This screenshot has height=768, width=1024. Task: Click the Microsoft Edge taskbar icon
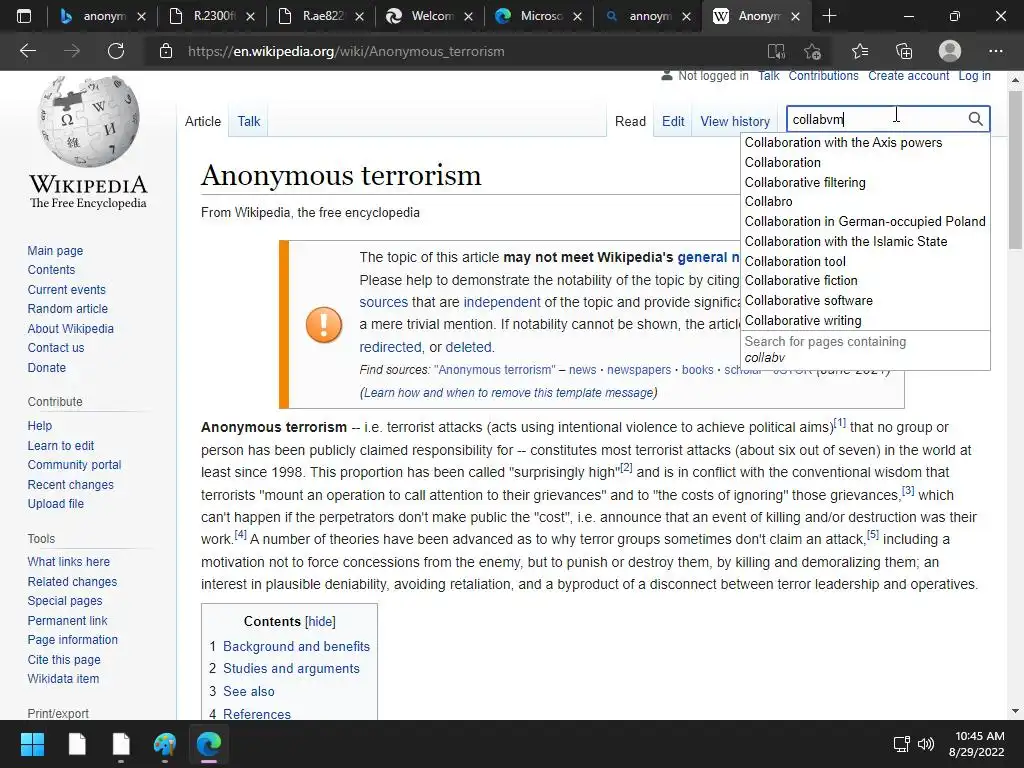click(209, 744)
